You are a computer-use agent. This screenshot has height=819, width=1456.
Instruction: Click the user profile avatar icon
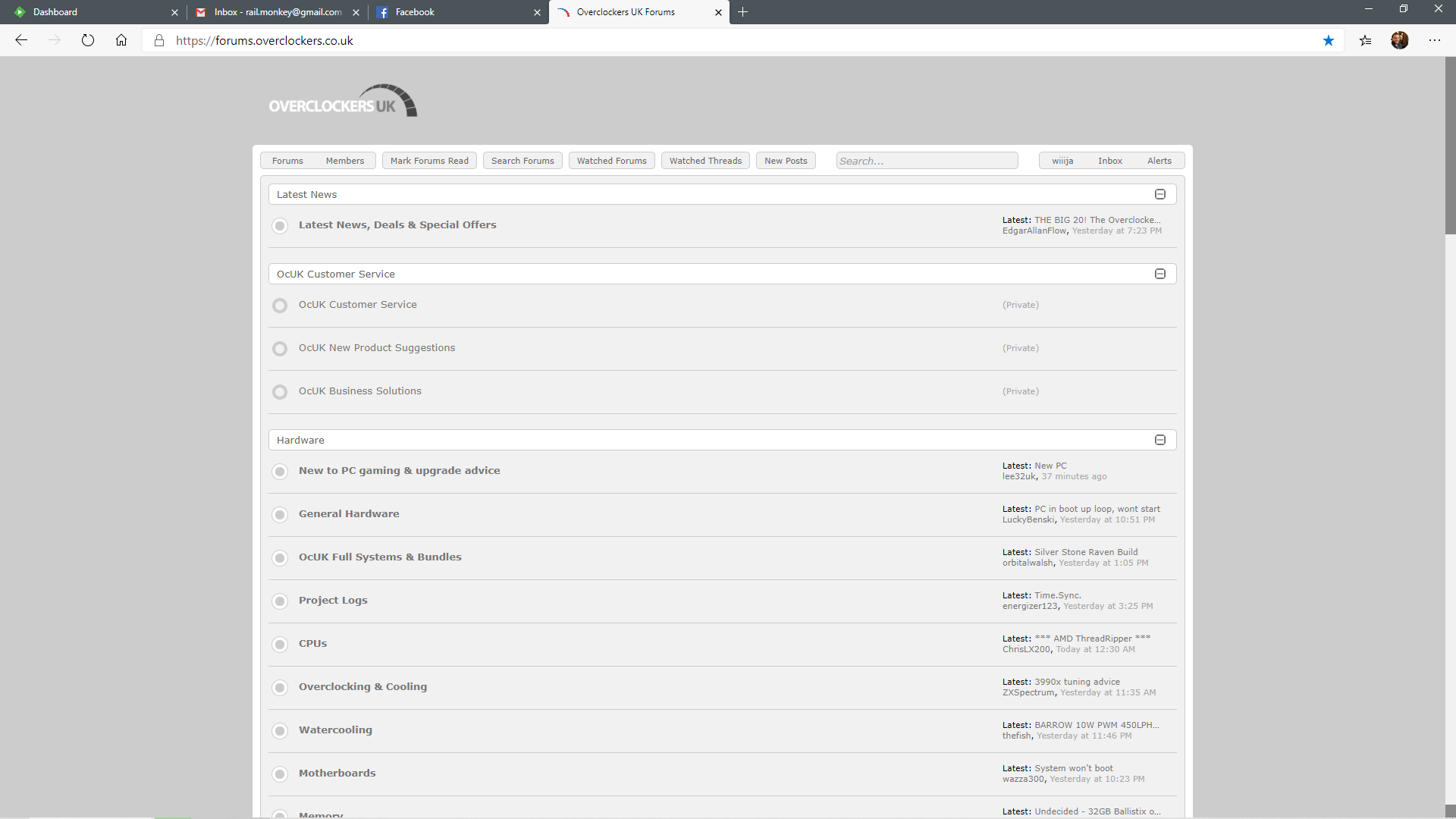click(1400, 41)
